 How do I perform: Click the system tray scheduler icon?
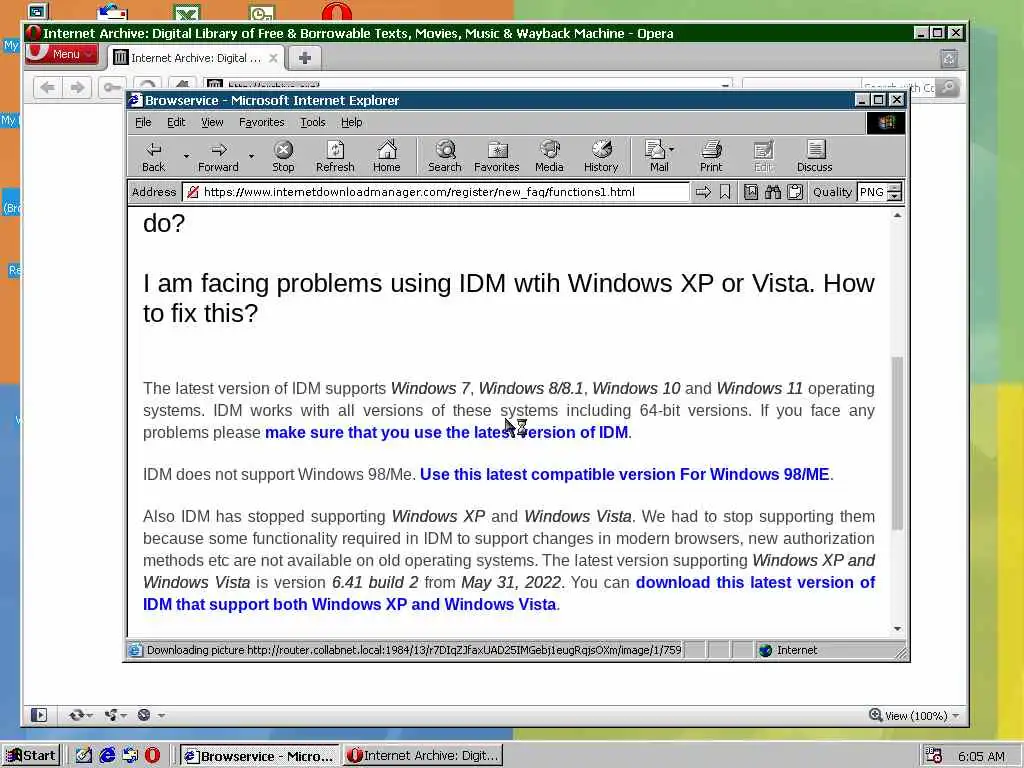tap(933, 756)
